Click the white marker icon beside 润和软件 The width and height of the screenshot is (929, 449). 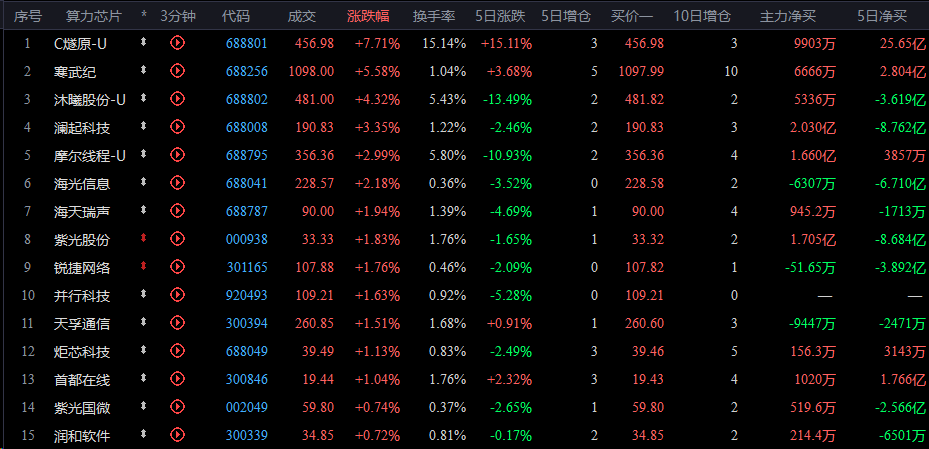point(143,434)
